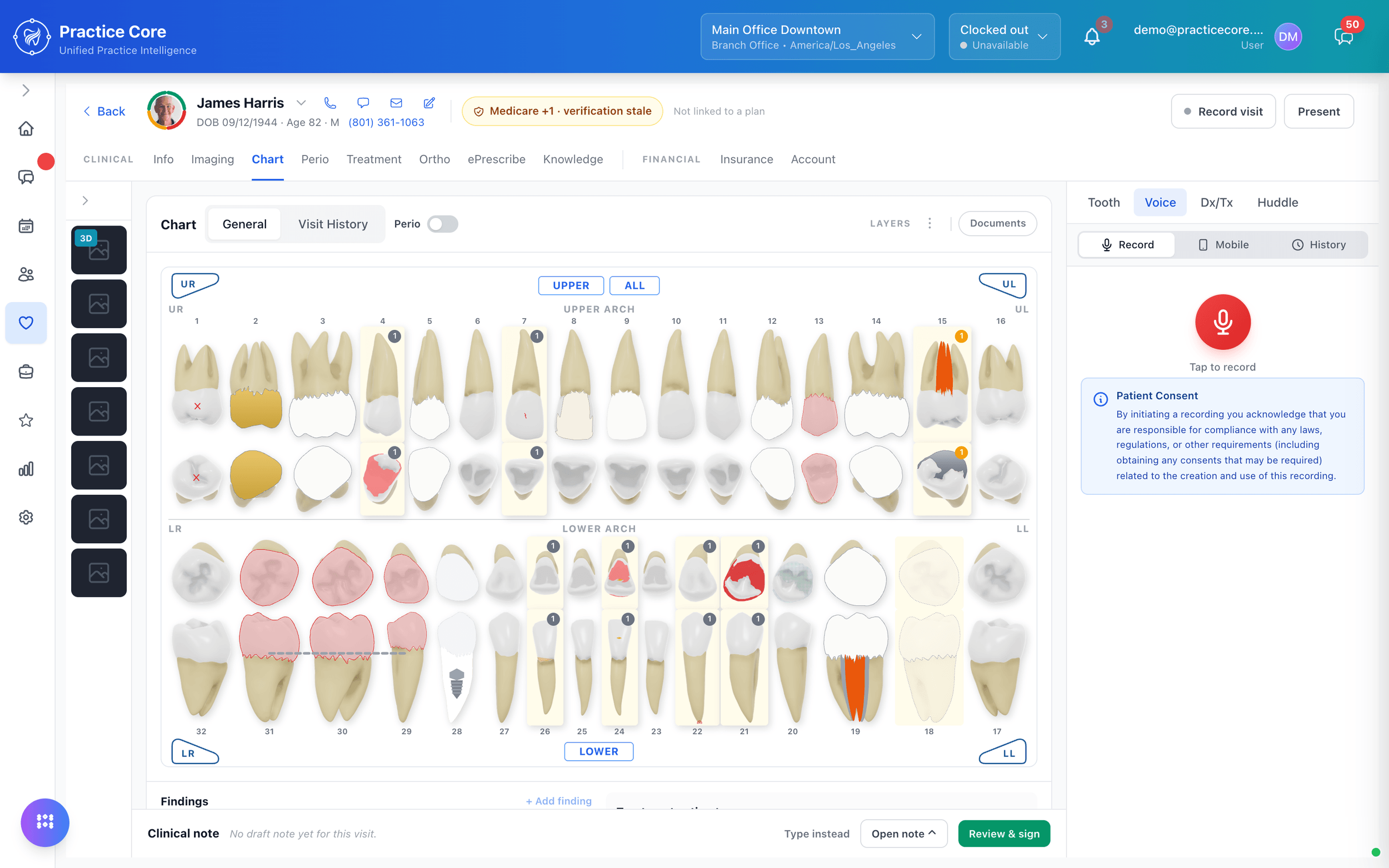Expand the left navigation sidebar chevron
Image resolution: width=1389 pixels, height=868 pixels.
click(x=26, y=90)
